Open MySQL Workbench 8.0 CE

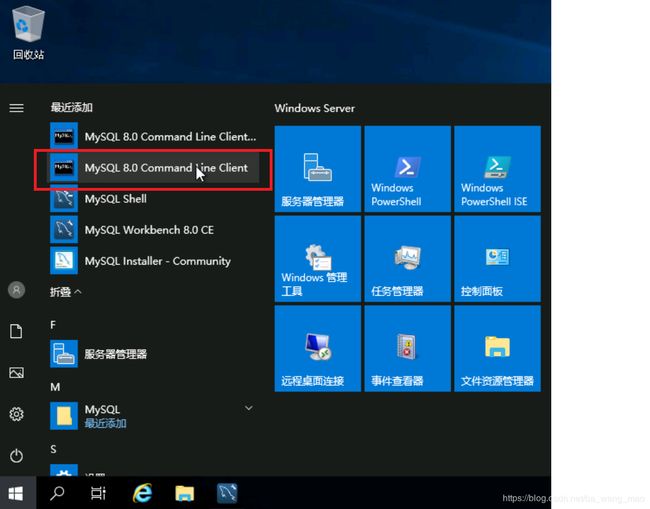tap(154, 230)
